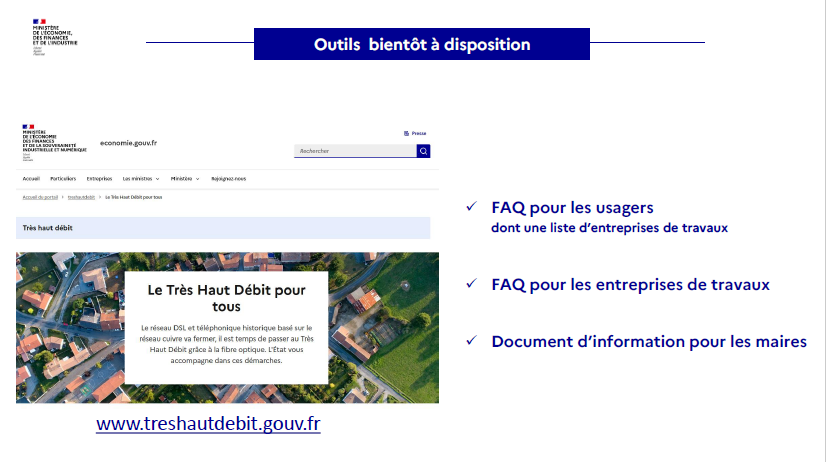Follow the www.treshautdebit.gouv.fr link
Image resolution: width=826 pixels, height=462 pixels.
[208, 423]
